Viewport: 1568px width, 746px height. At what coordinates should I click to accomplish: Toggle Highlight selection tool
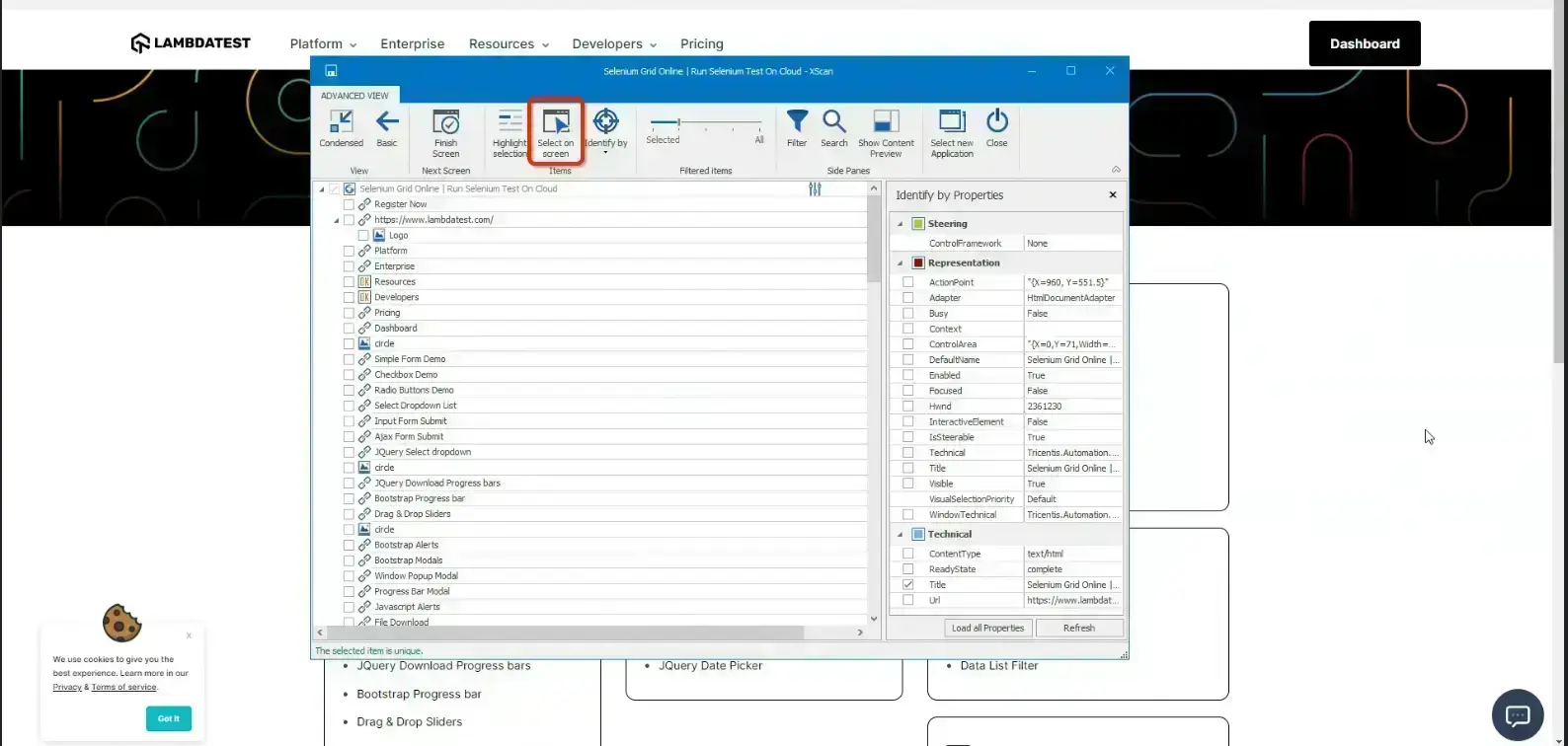pos(510,122)
